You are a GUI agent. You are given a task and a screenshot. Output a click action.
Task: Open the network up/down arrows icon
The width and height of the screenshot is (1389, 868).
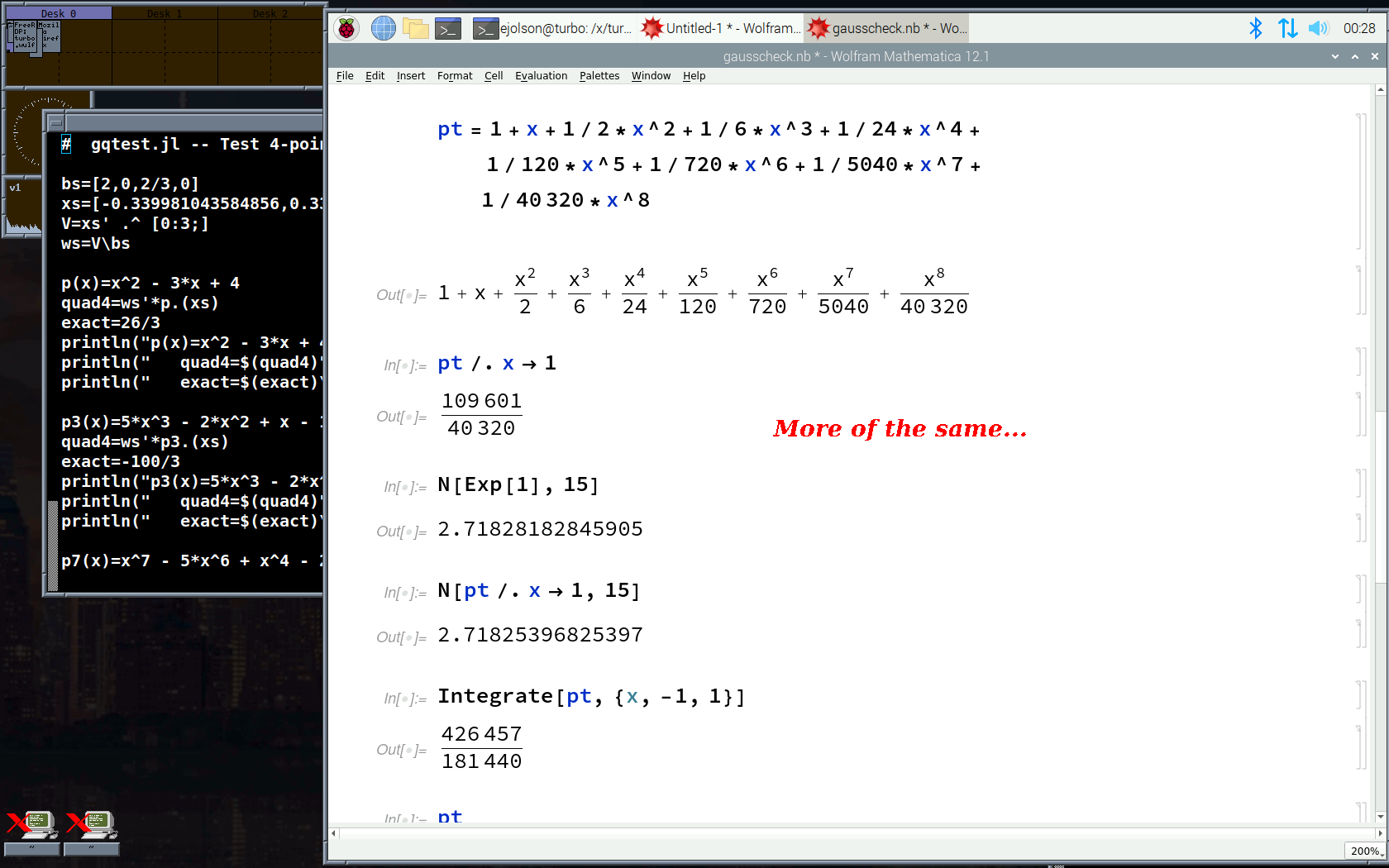pos(1286,28)
